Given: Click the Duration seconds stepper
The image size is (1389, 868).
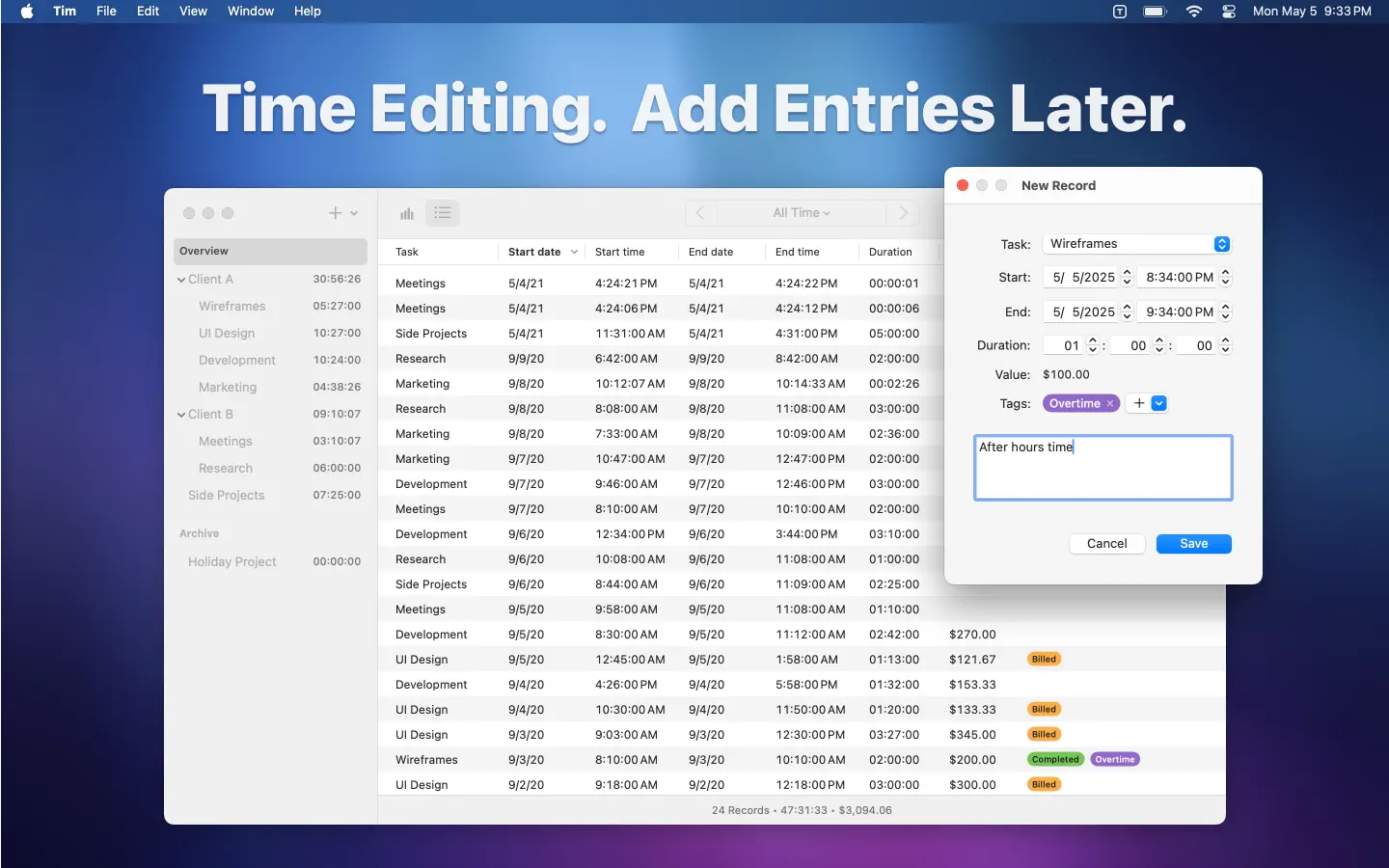Looking at the screenshot, I should (x=1225, y=345).
